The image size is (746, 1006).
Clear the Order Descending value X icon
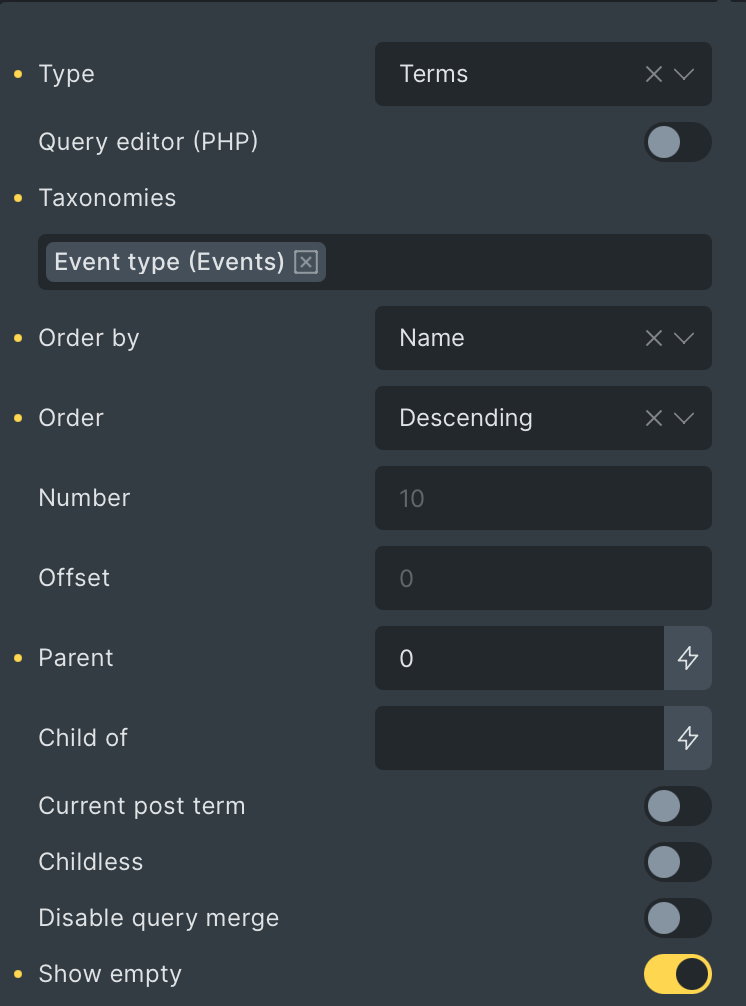(654, 418)
